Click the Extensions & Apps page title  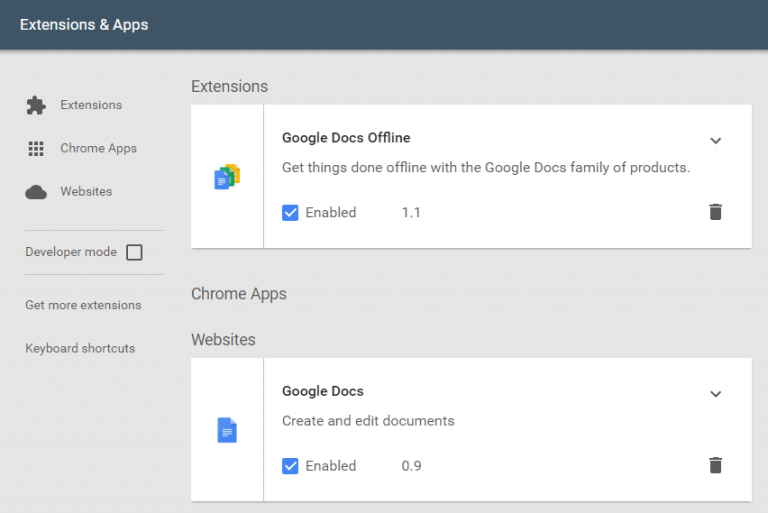coord(84,24)
